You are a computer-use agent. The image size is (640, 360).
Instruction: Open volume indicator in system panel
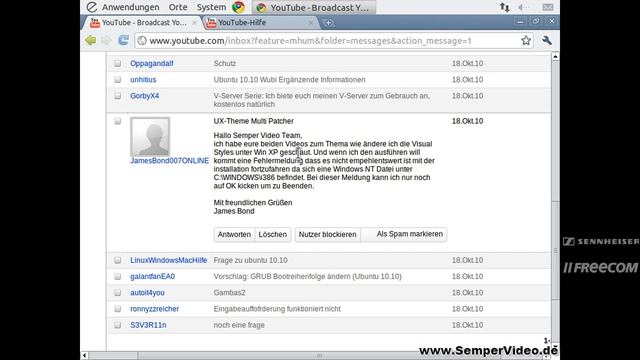[x=522, y=7]
